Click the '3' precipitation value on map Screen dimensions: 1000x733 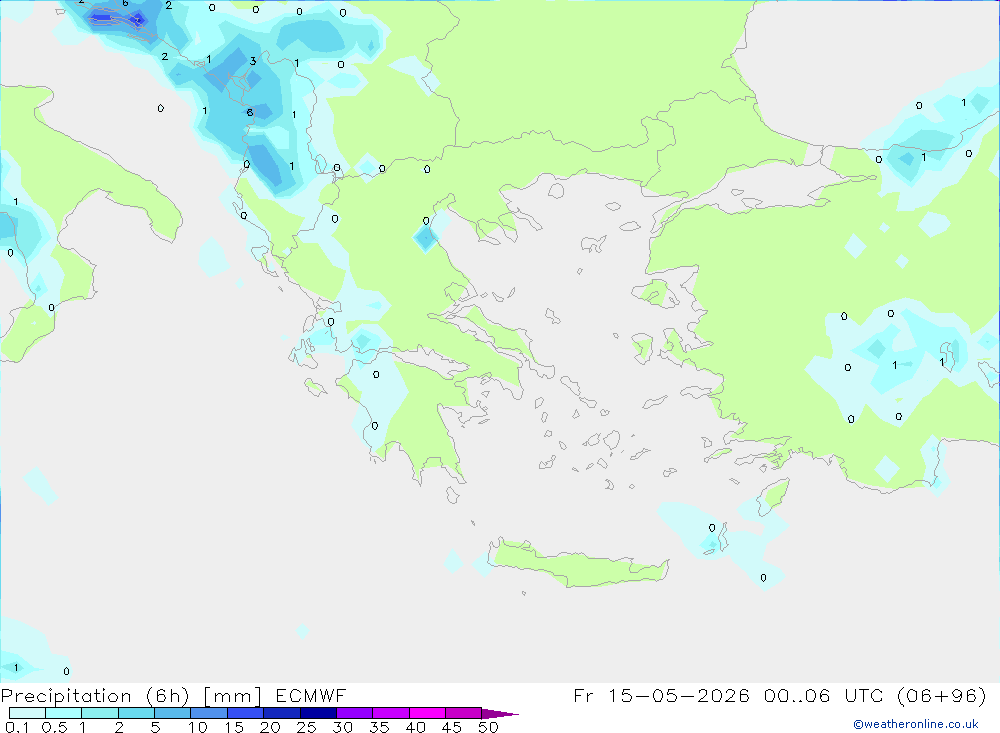(x=253, y=61)
